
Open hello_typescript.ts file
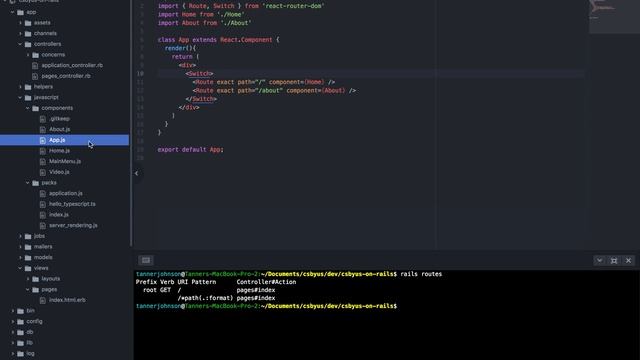point(72,204)
